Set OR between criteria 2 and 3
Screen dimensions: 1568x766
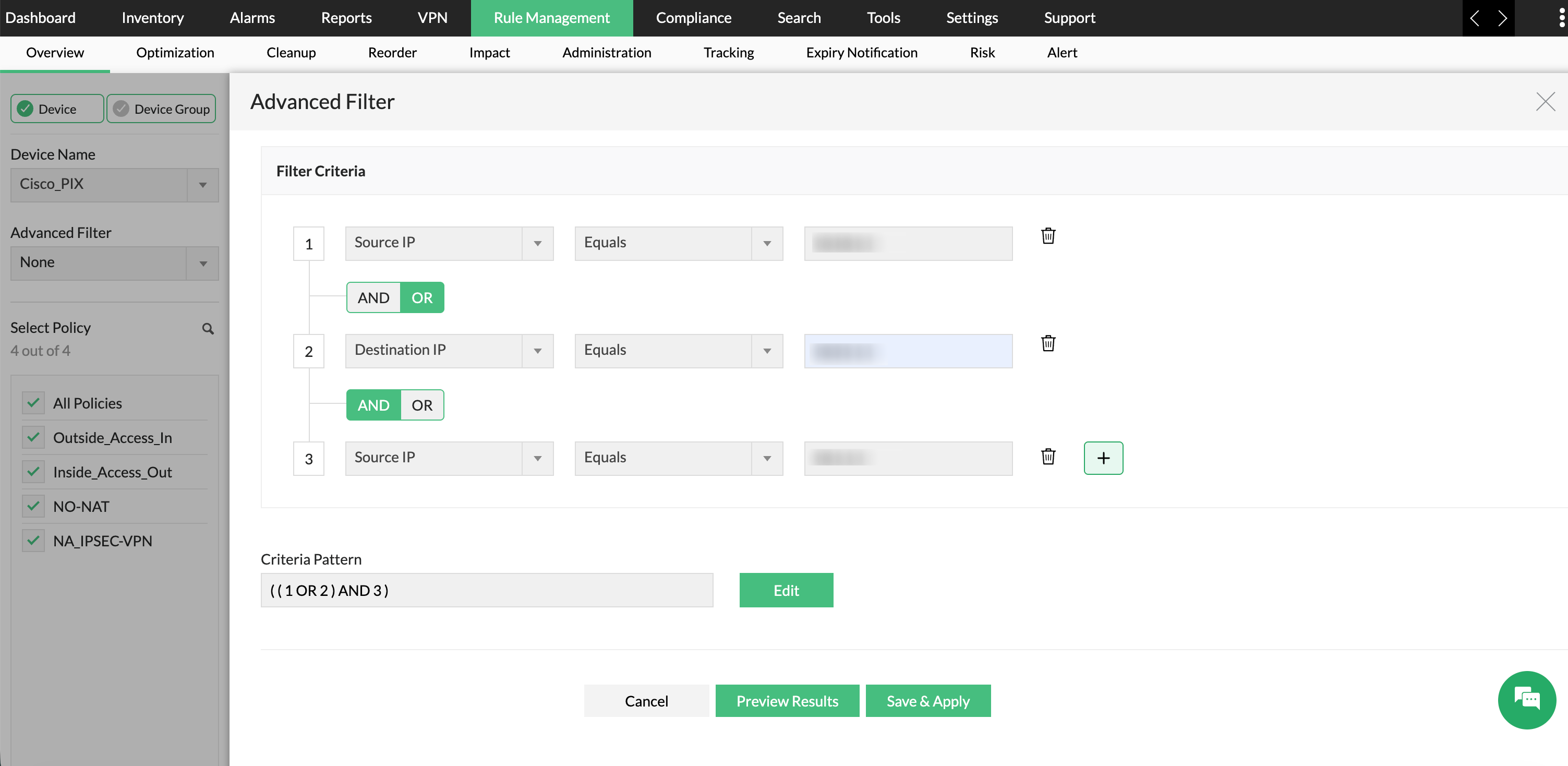(422, 405)
